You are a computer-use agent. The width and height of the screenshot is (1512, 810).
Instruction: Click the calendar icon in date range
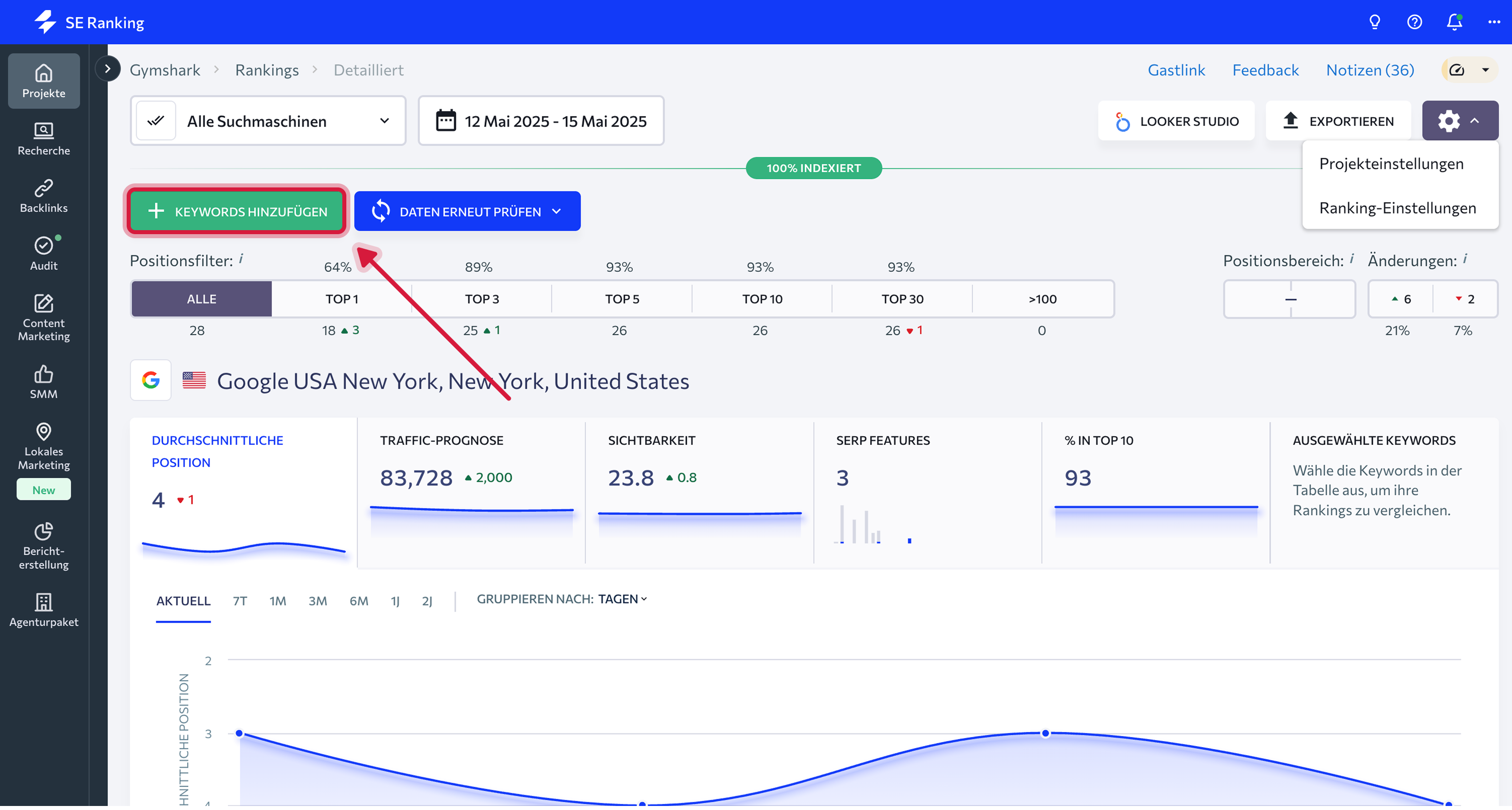click(x=445, y=121)
